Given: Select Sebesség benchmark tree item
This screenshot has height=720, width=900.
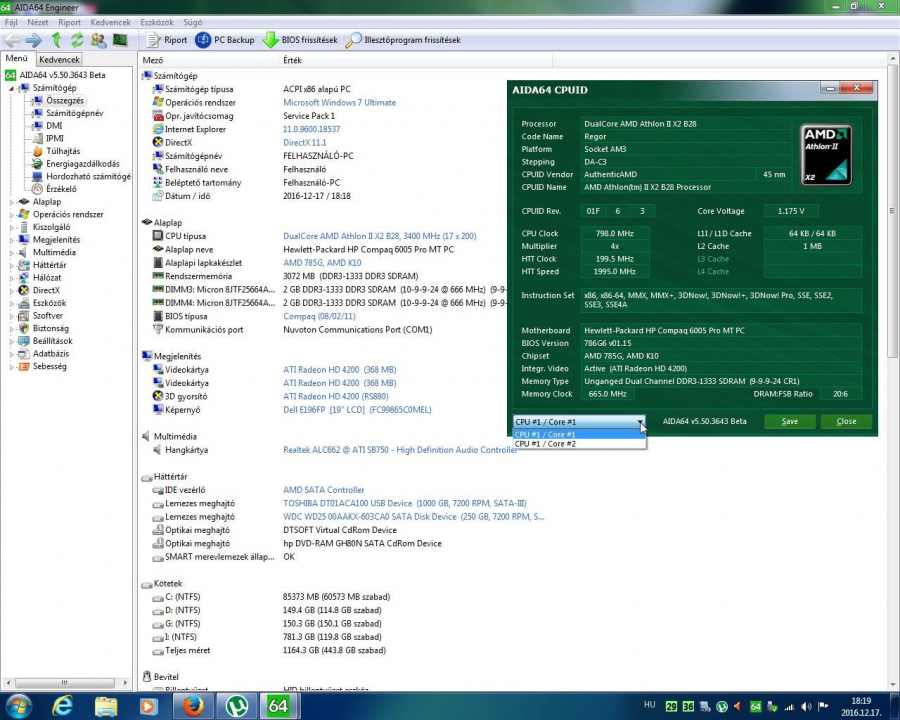Looking at the screenshot, I should tap(49, 366).
